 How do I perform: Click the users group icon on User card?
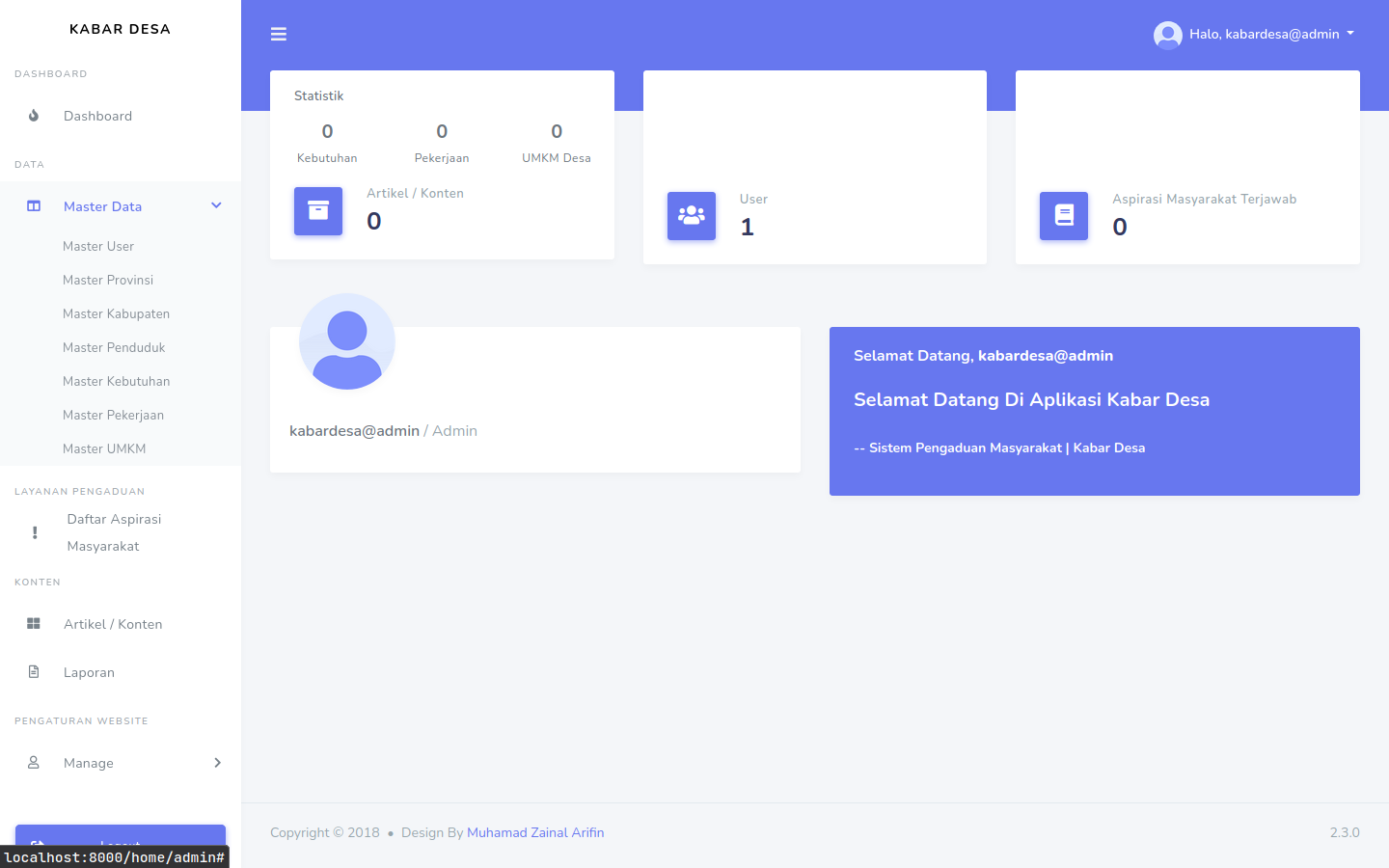(692, 216)
